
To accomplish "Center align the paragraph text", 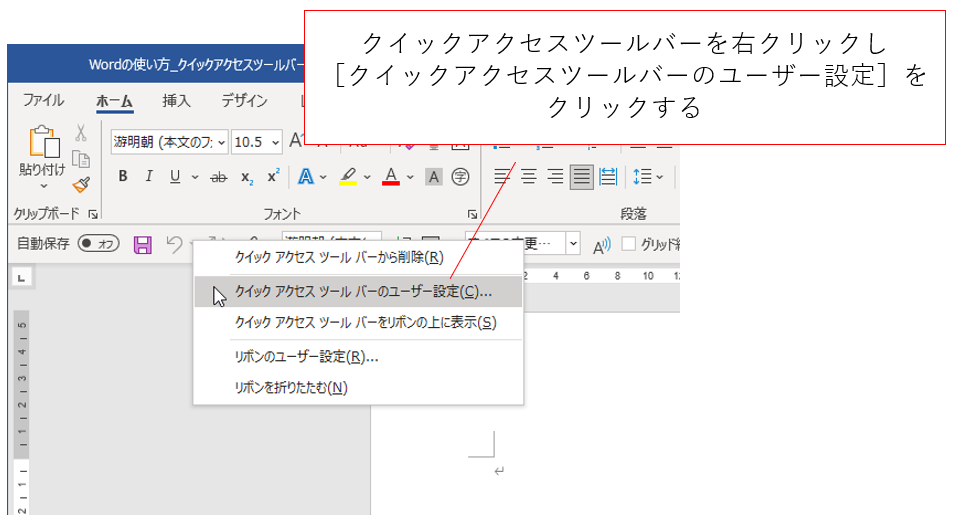I will pos(529,177).
